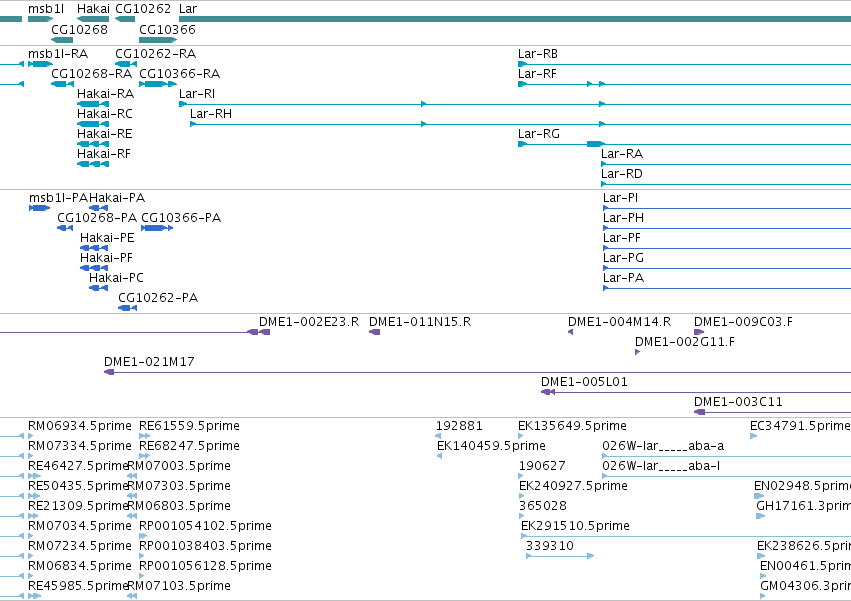Select protein Hakai-PE
851x601 pixels.
(107, 238)
